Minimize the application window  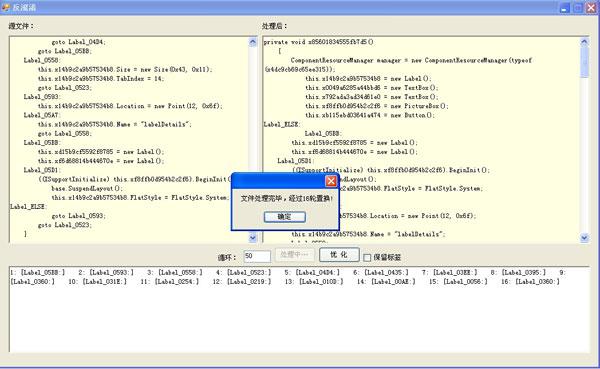click(564, 8)
